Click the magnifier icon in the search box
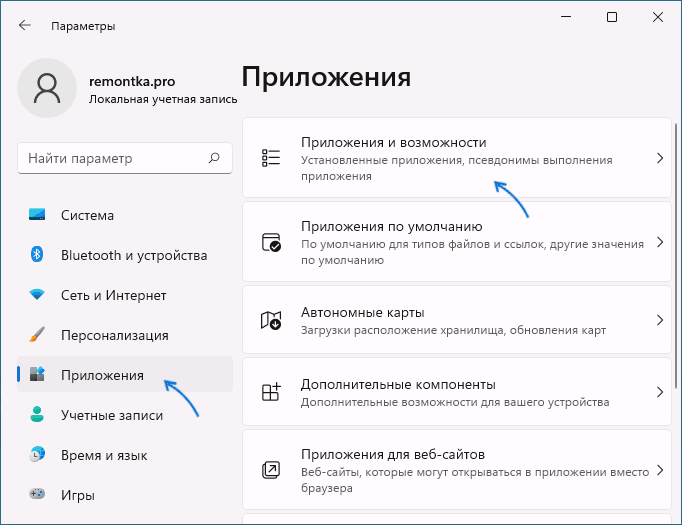This screenshot has width=682, height=525. pyautogui.click(x=214, y=158)
